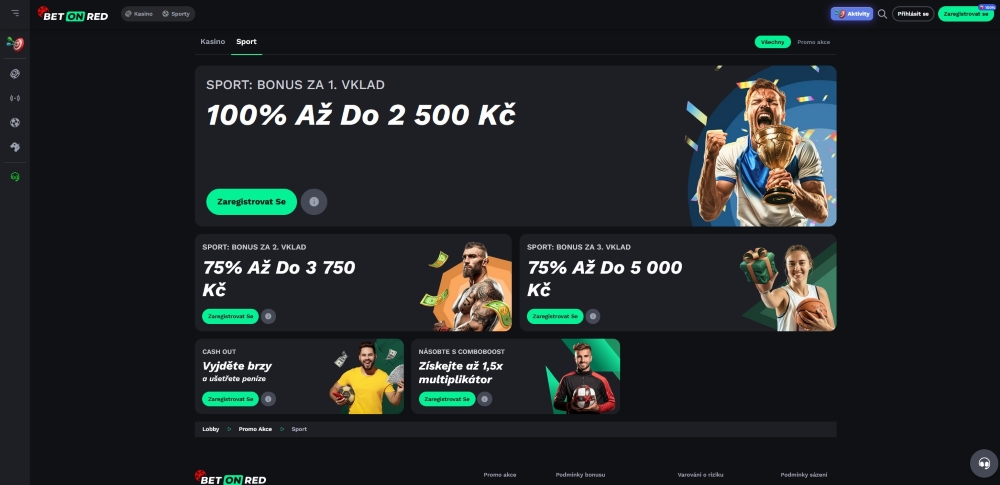Go to Lobby in the breadcrumb

coord(210,429)
